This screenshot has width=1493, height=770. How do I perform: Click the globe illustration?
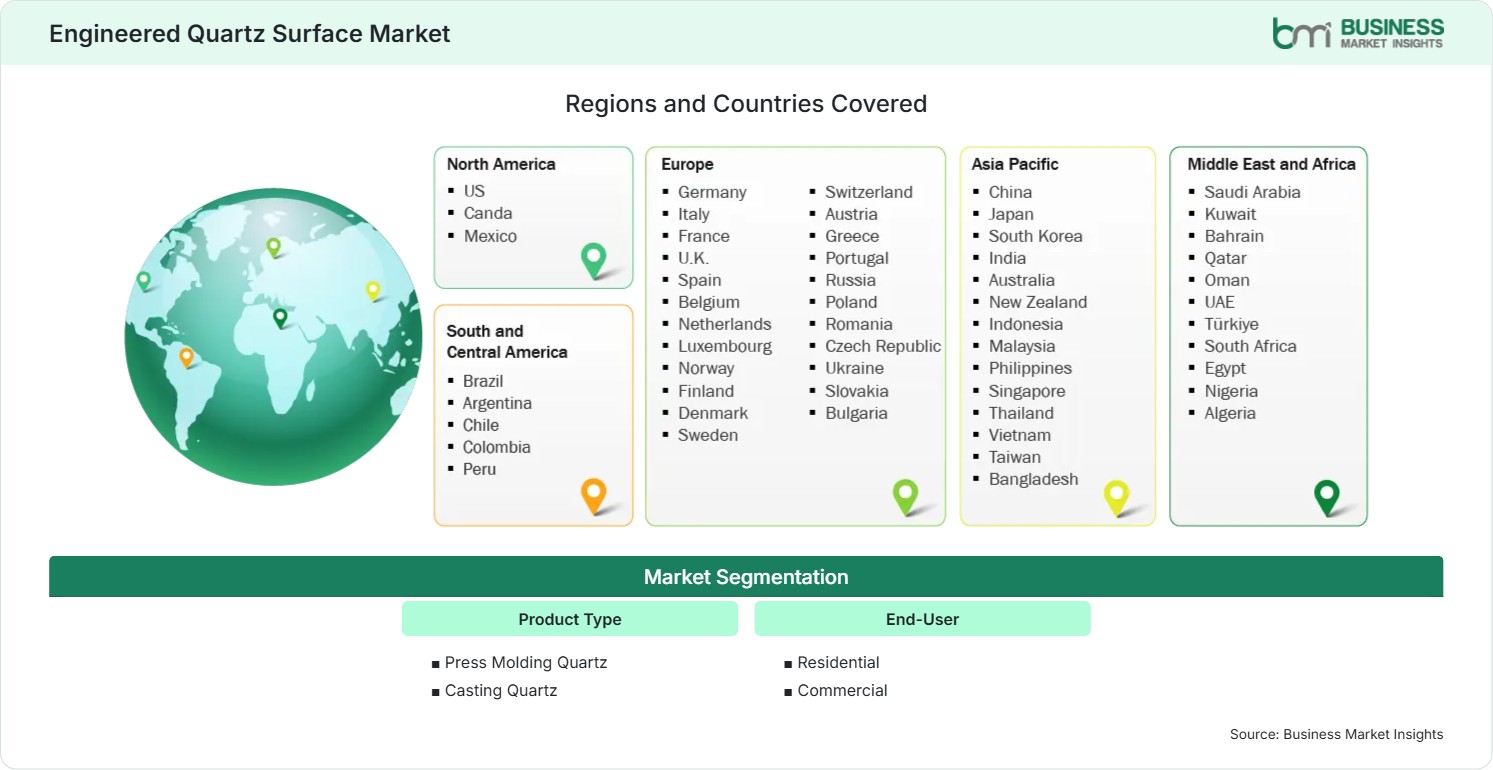[272, 337]
